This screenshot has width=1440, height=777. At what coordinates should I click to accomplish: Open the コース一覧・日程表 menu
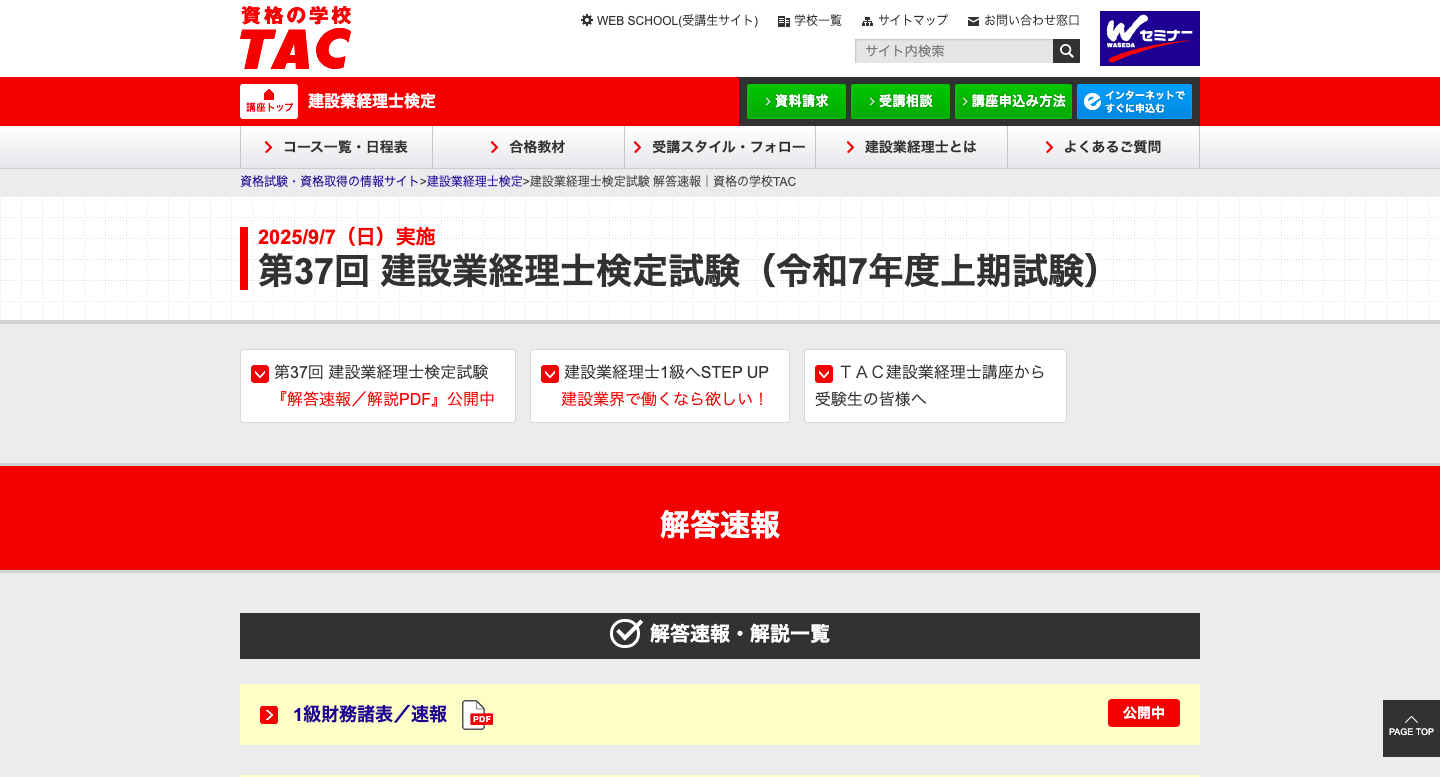click(x=336, y=147)
